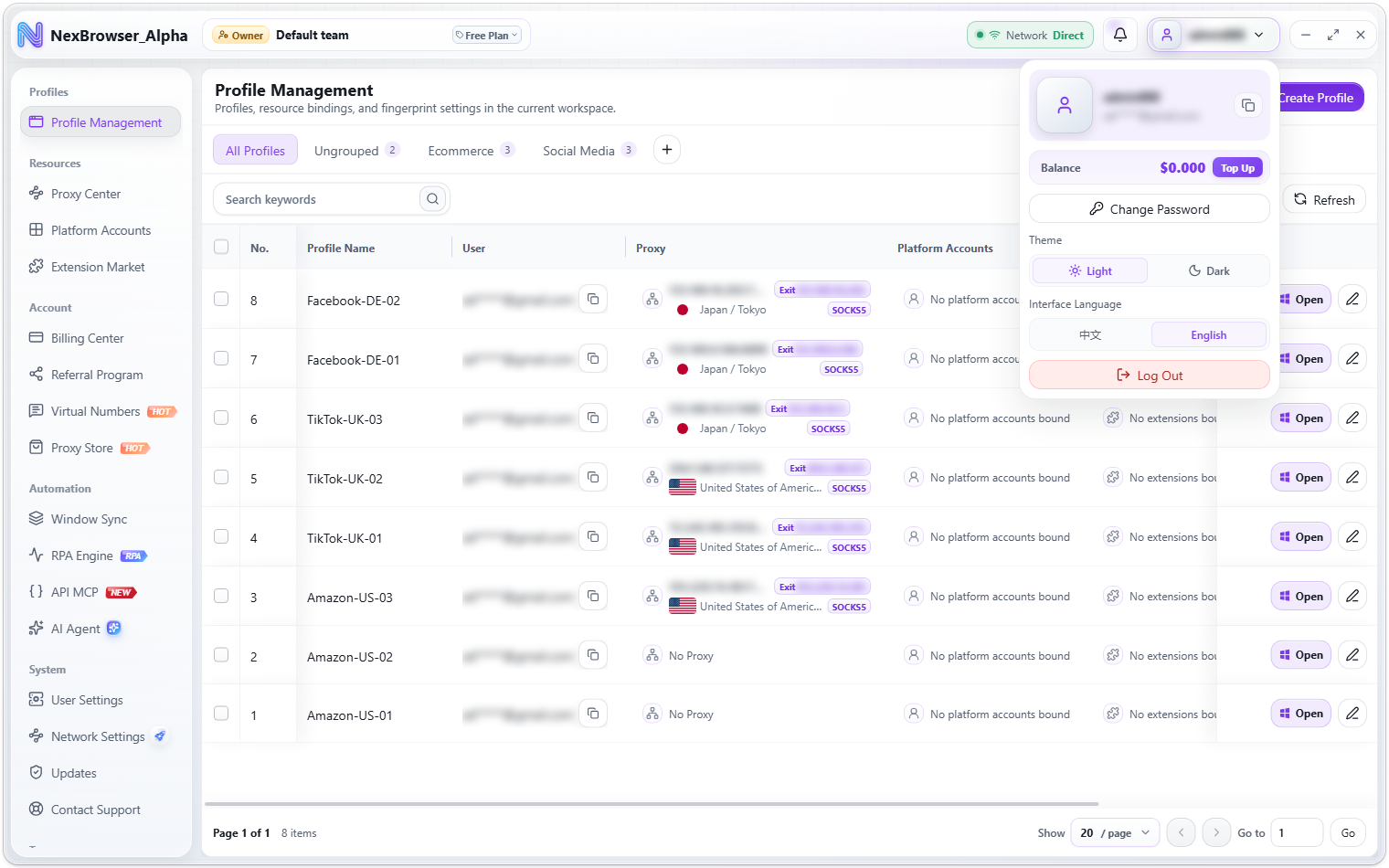Screen dimensions: 1389x868
Task: Click extensions icon in TikTok-UK-02 row
Action: pyautogui.click(x=1113, y=478)
